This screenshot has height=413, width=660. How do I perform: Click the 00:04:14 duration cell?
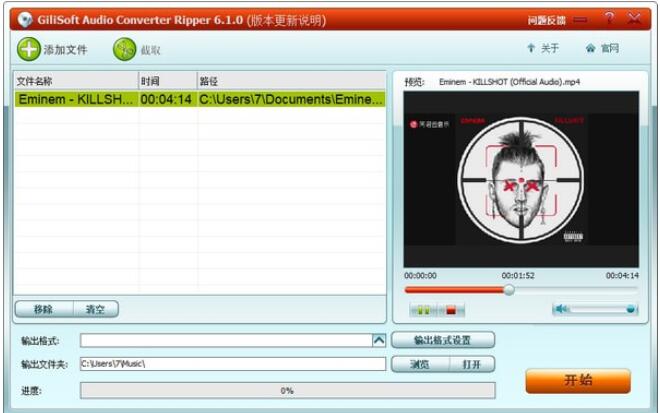[x=166, y=99]
